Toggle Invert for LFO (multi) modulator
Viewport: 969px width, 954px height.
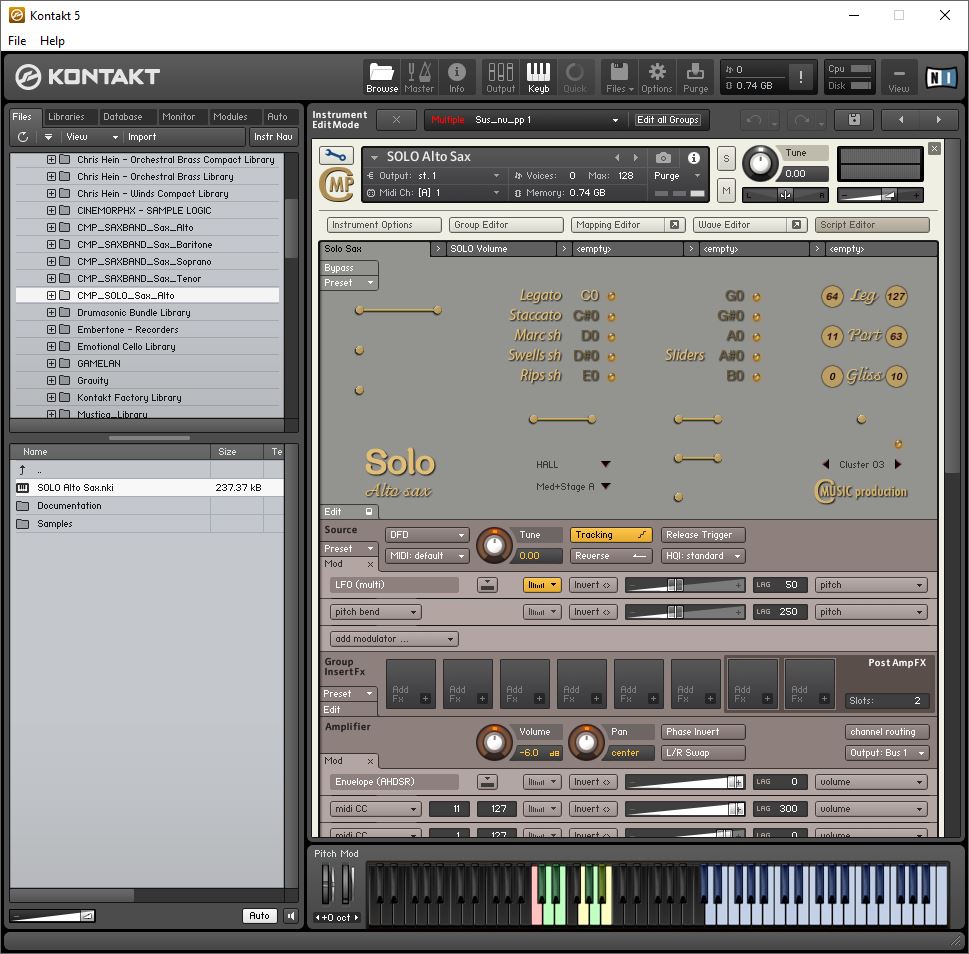tap(593, 585)
